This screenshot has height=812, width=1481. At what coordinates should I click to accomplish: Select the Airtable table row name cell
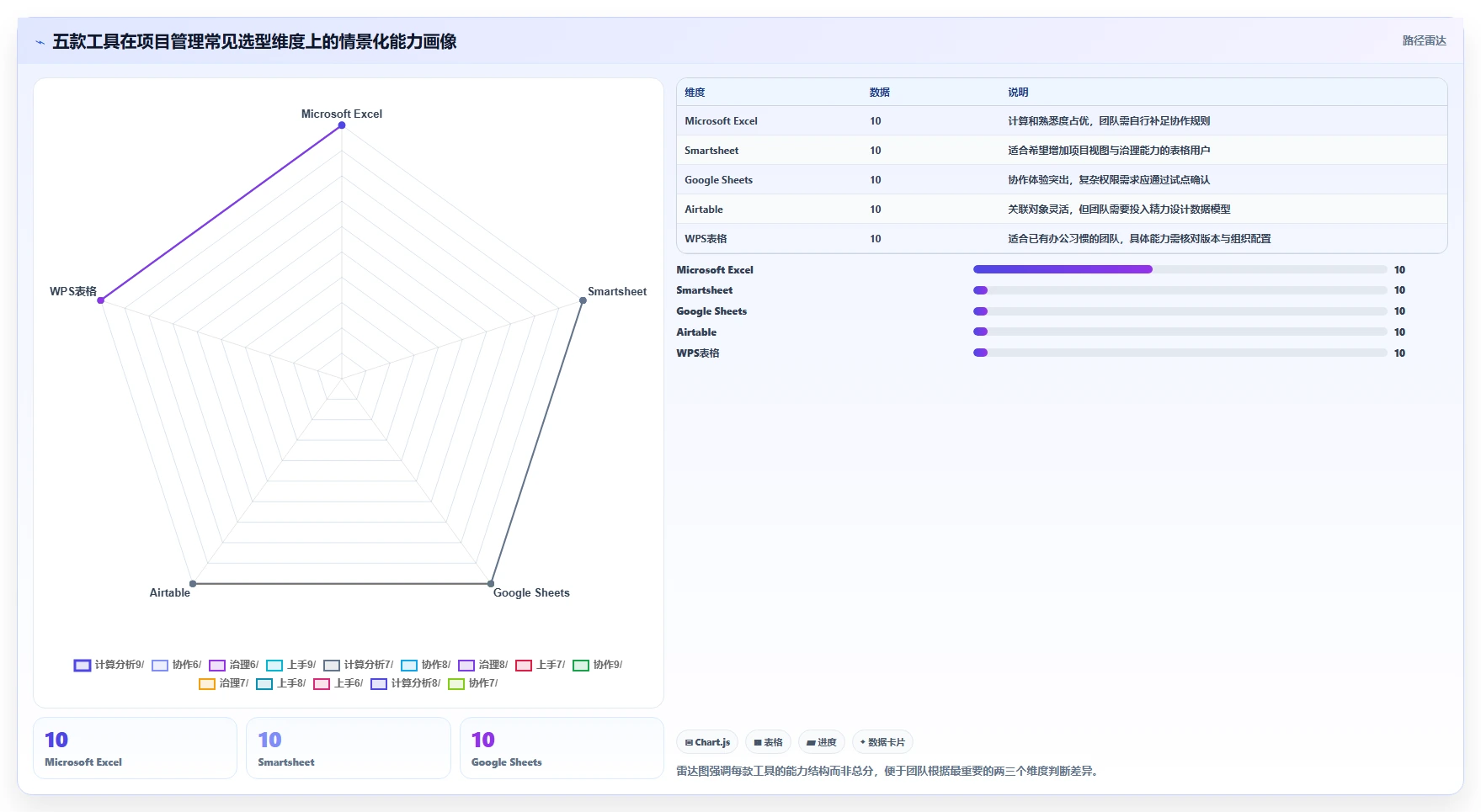(x=704, y=210)
